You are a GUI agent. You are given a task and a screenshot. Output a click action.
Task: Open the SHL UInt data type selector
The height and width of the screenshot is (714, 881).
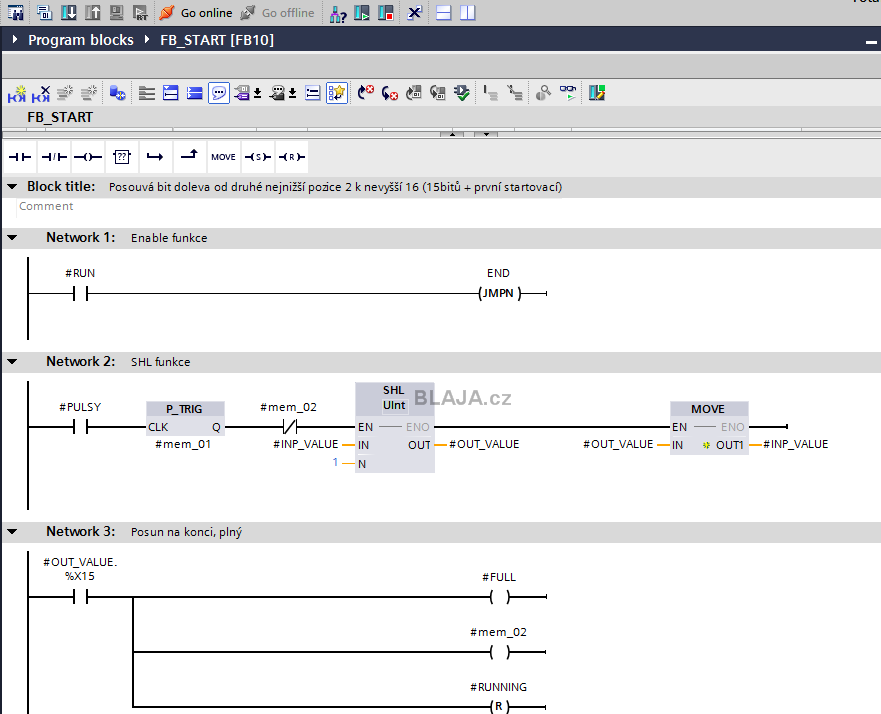(394, 405)
